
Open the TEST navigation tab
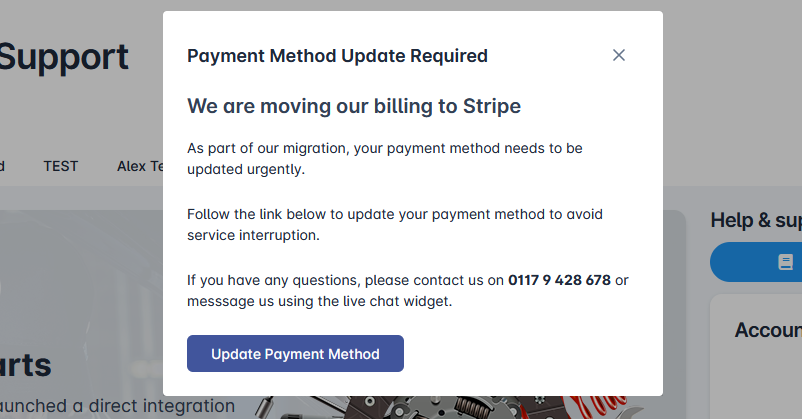point(61,166)
